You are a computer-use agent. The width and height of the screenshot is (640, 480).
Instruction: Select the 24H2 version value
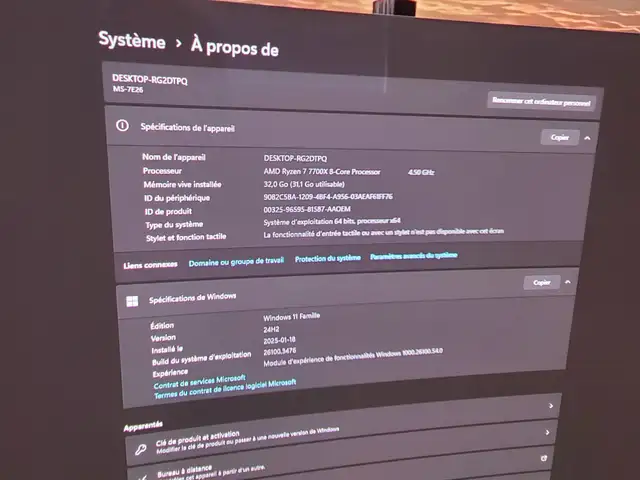coord(271,329)
